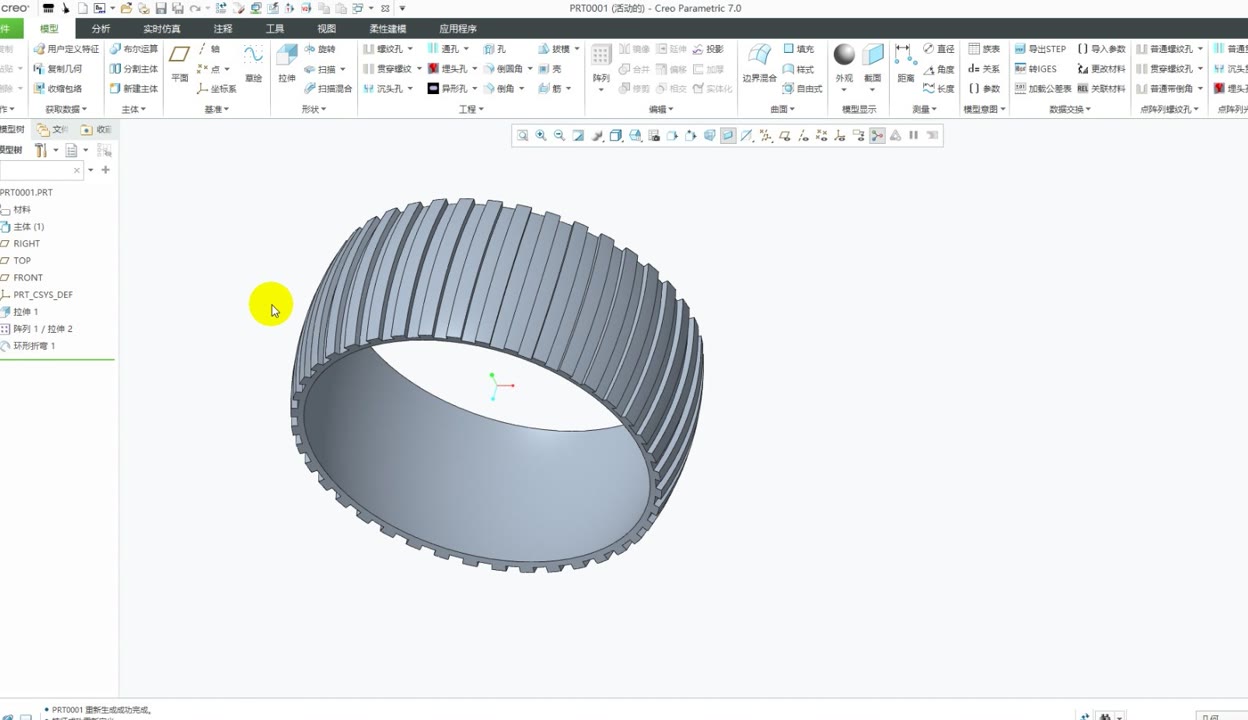Expand the 阵列 (Pattern) dropdown arrow

pyautogui.click(x=601, y=90)
